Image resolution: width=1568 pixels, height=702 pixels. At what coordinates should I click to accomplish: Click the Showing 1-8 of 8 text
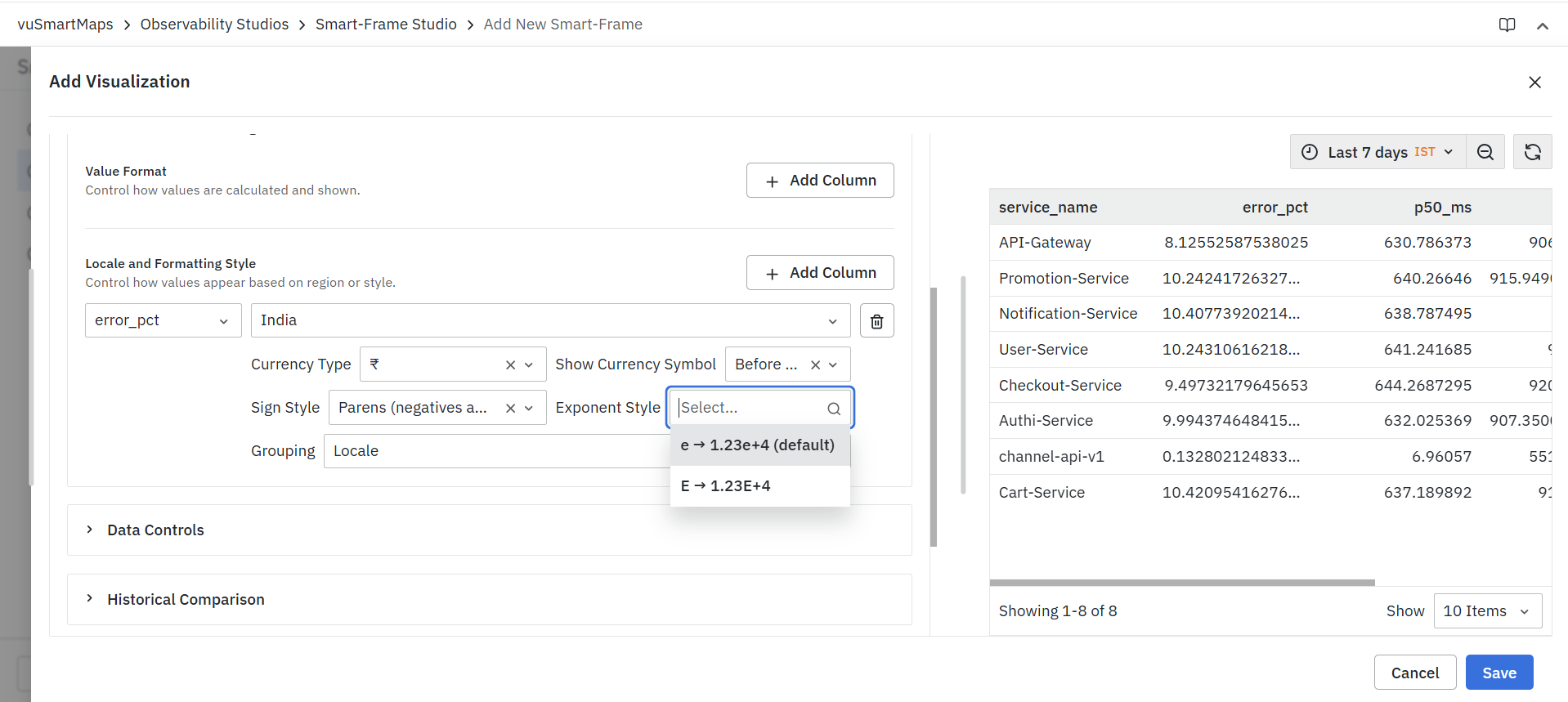[x=1058, y=611]
